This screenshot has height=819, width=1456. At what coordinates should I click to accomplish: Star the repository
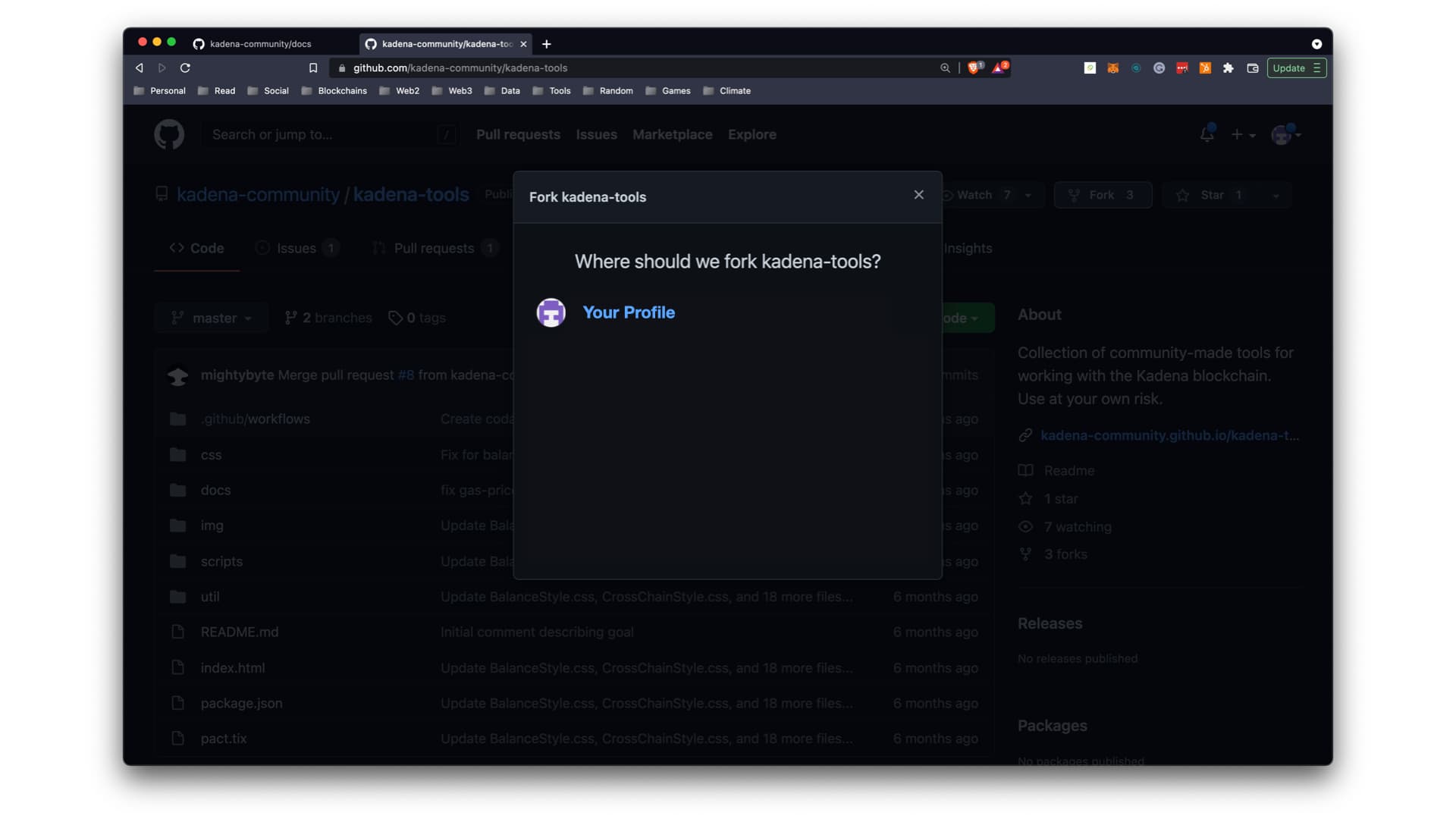click(1212, 195)
